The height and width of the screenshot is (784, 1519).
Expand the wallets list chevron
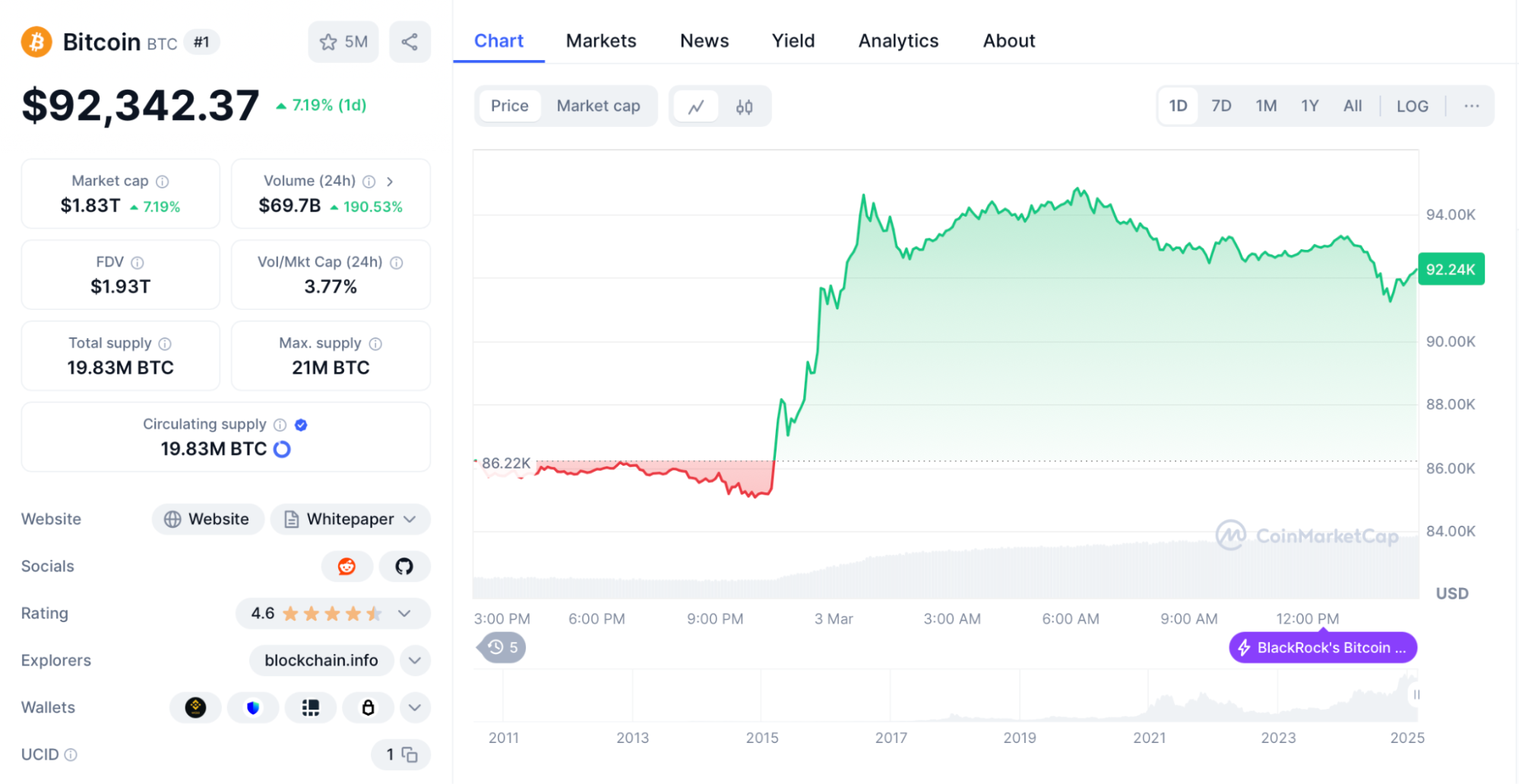[x=415, y=707]
